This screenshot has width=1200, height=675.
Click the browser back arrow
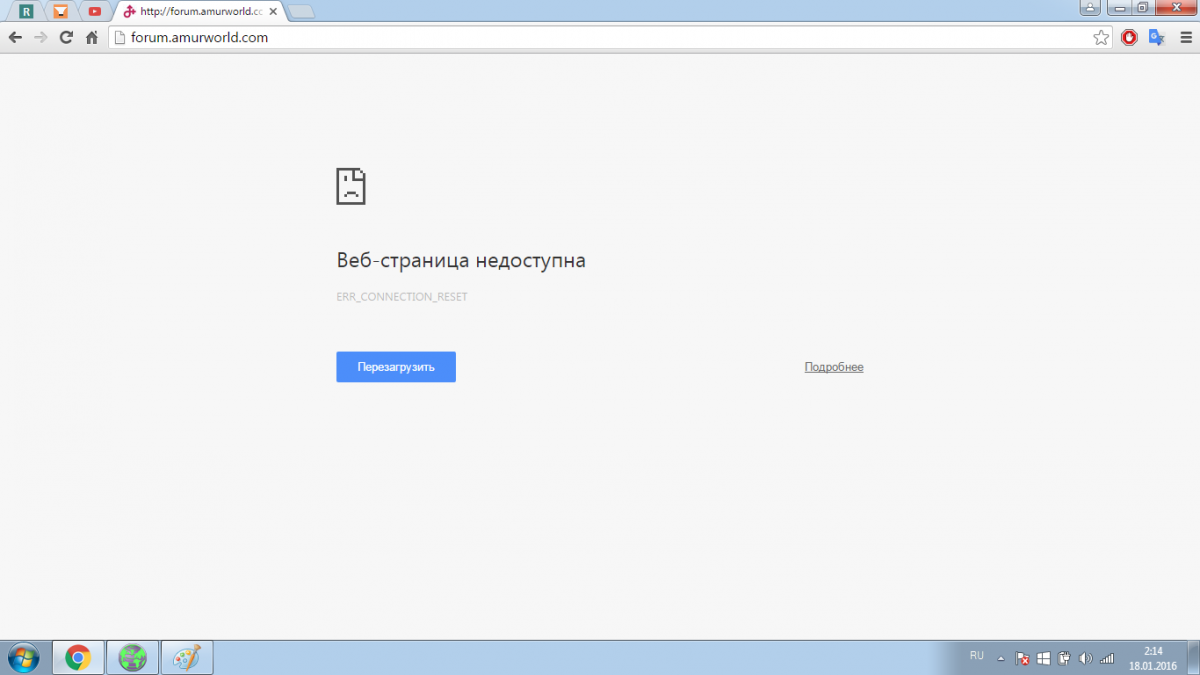(15, 38)
